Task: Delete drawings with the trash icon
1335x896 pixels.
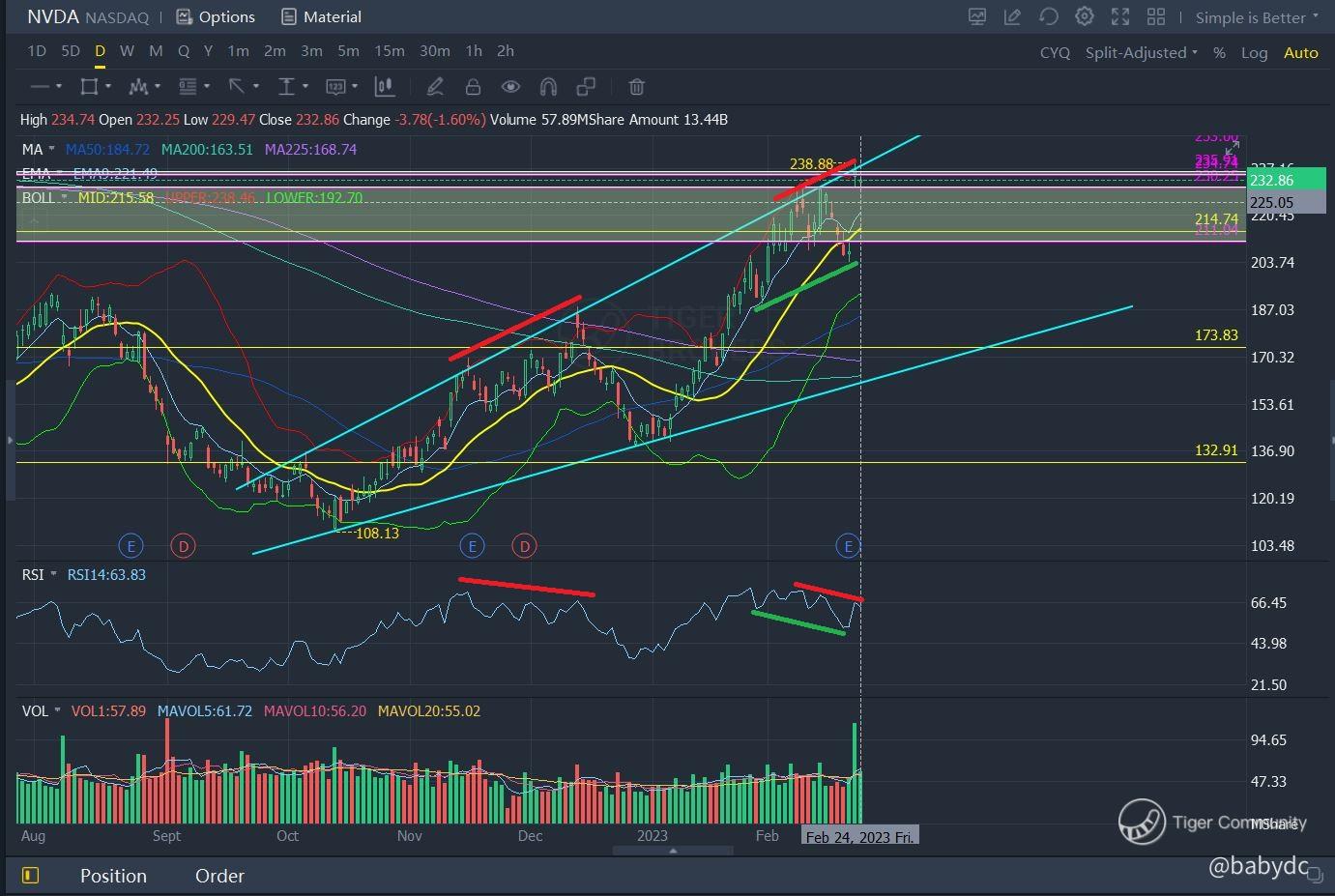Action: [636, 87]
